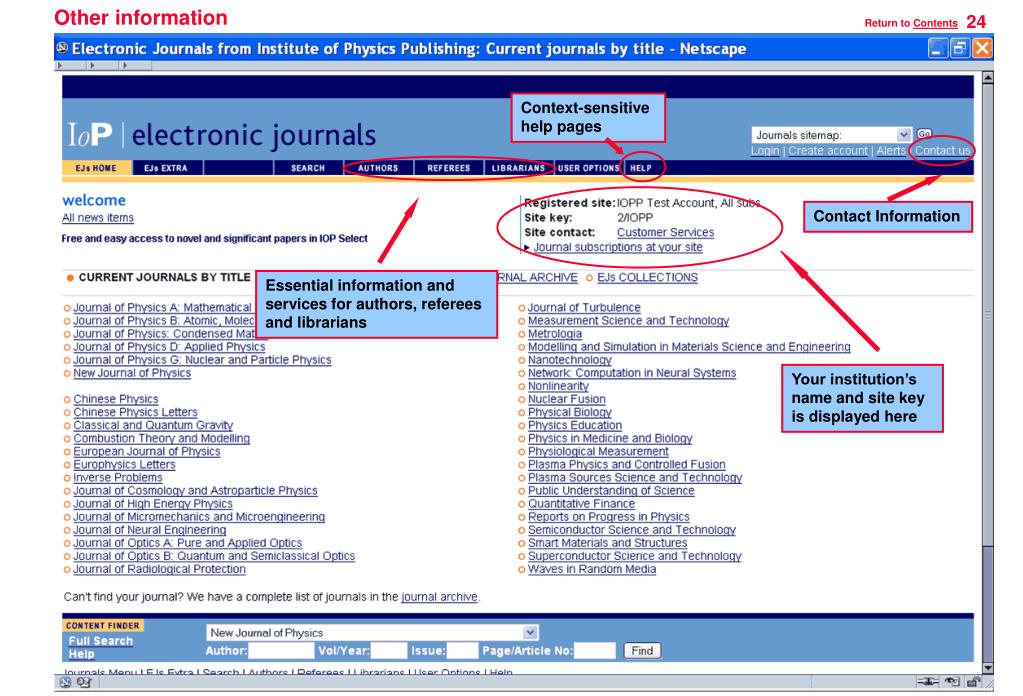Click the Alerts link

(x=891, y=151)
